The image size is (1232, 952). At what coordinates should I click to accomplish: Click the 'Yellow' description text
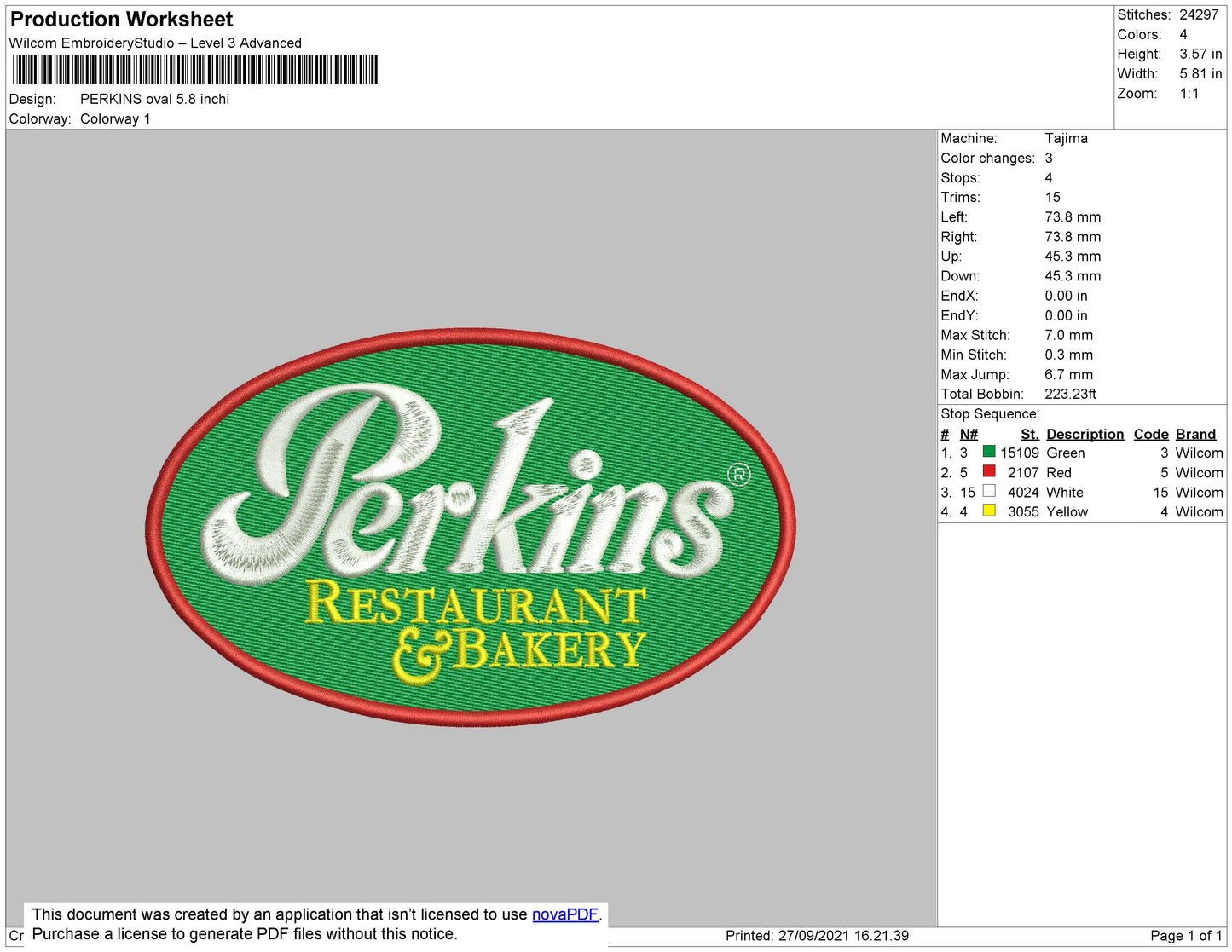[1067, 512]
